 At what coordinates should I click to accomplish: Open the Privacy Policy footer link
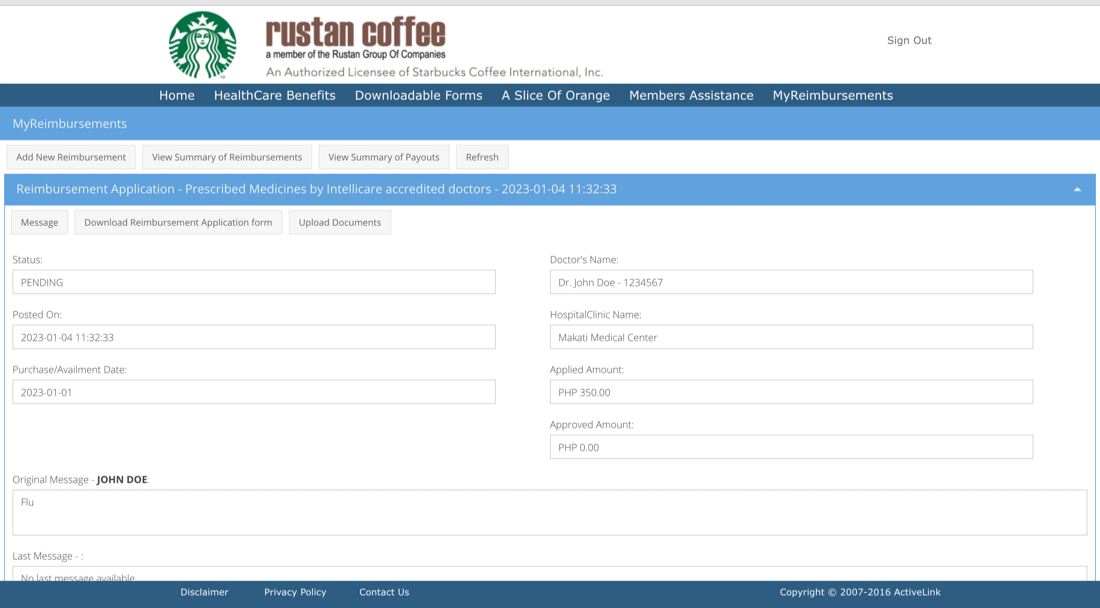(295, 592)
